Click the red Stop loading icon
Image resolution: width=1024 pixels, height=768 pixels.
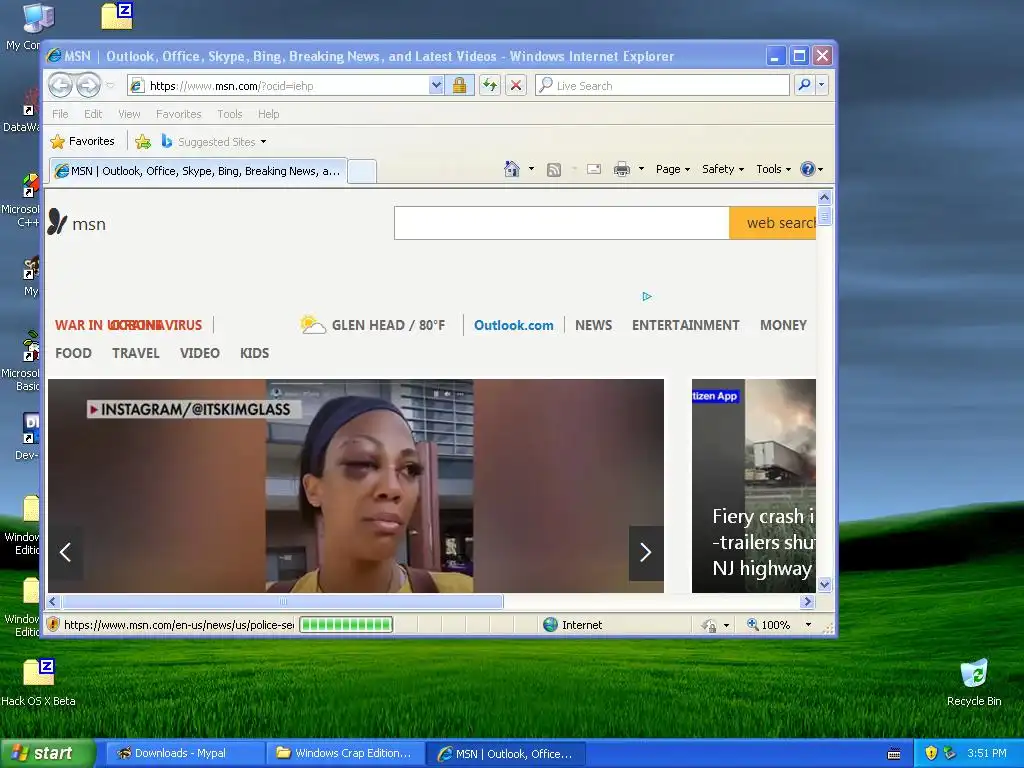click(516, 85)
